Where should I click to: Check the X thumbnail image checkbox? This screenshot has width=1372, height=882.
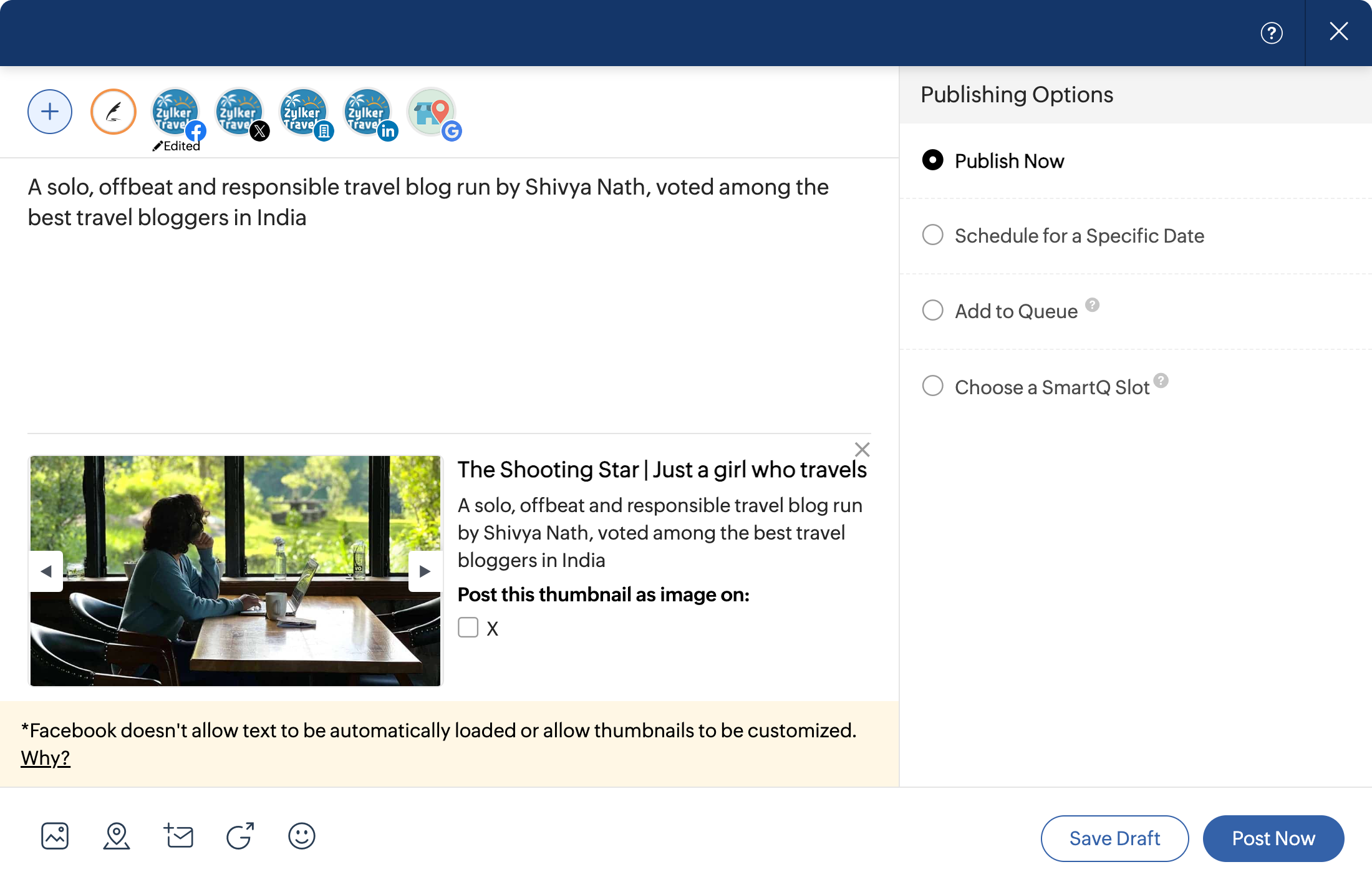click(468, 628)
